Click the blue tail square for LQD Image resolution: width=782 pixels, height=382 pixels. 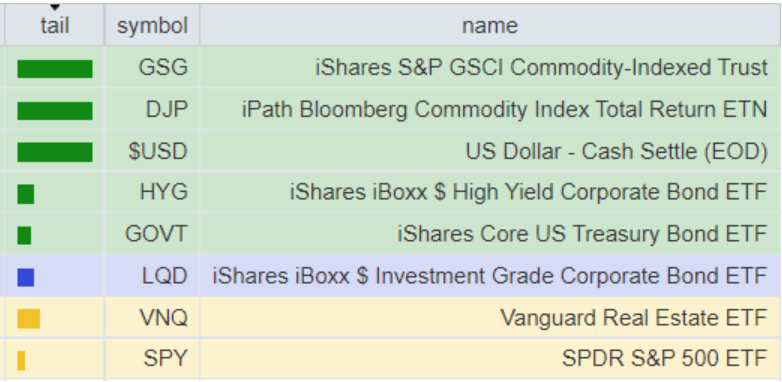click(25, 277)
